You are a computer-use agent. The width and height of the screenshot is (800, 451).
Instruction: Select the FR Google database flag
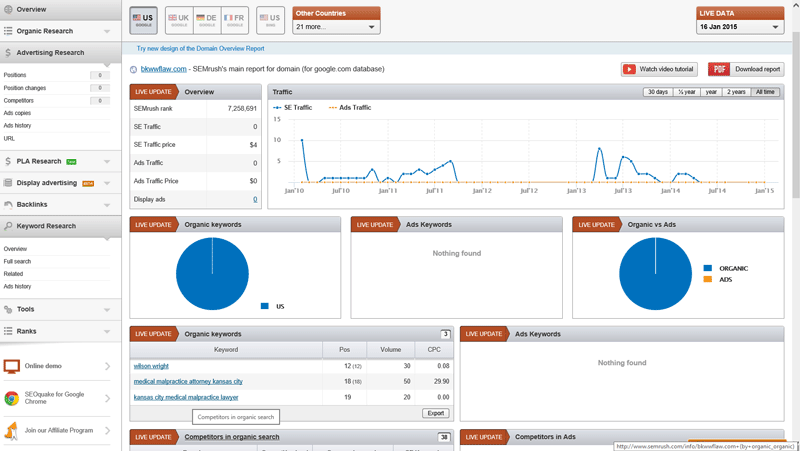235,20
